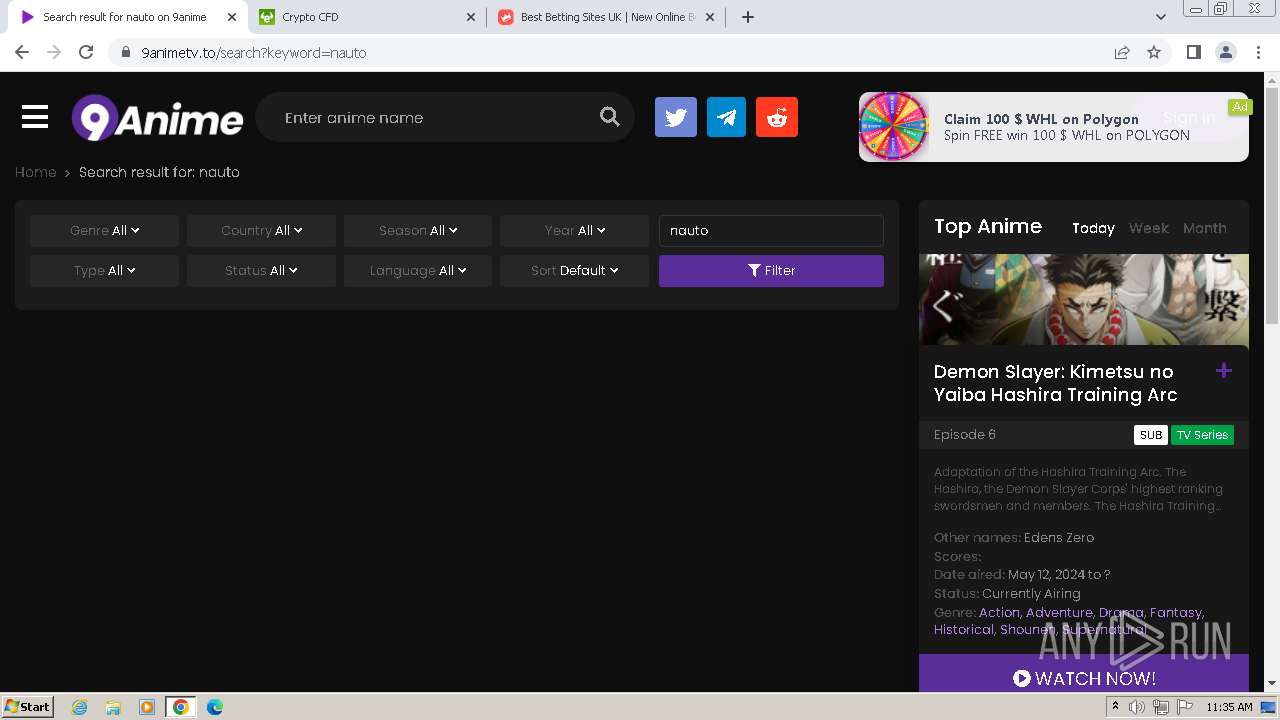Open Microsoft Edge in taskbar
Image resolution: width=1280 pixels, height=720 pixels.
click(x=214, y=707)
